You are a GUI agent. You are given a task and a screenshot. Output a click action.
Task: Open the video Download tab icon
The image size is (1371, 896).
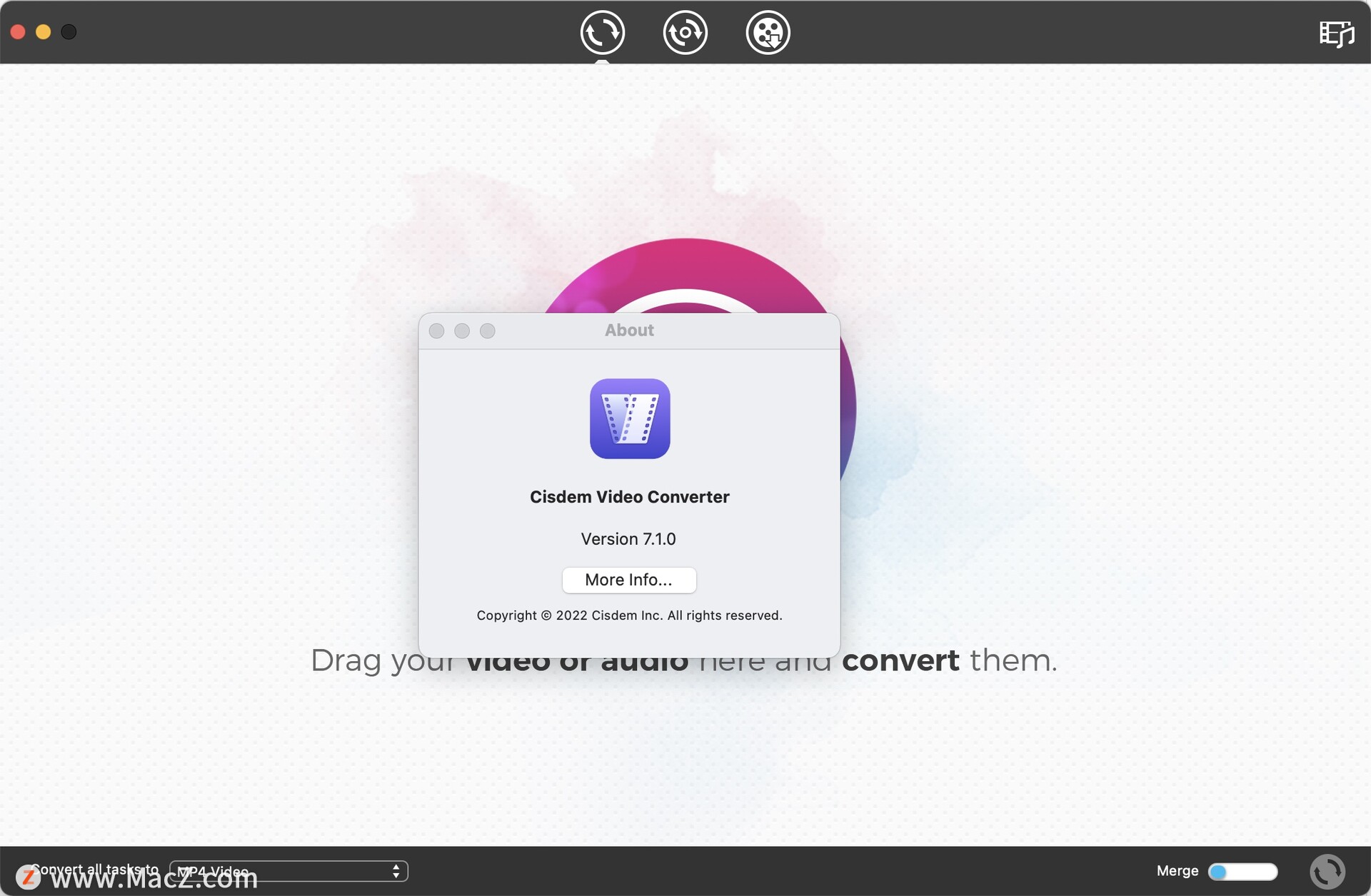768,32
